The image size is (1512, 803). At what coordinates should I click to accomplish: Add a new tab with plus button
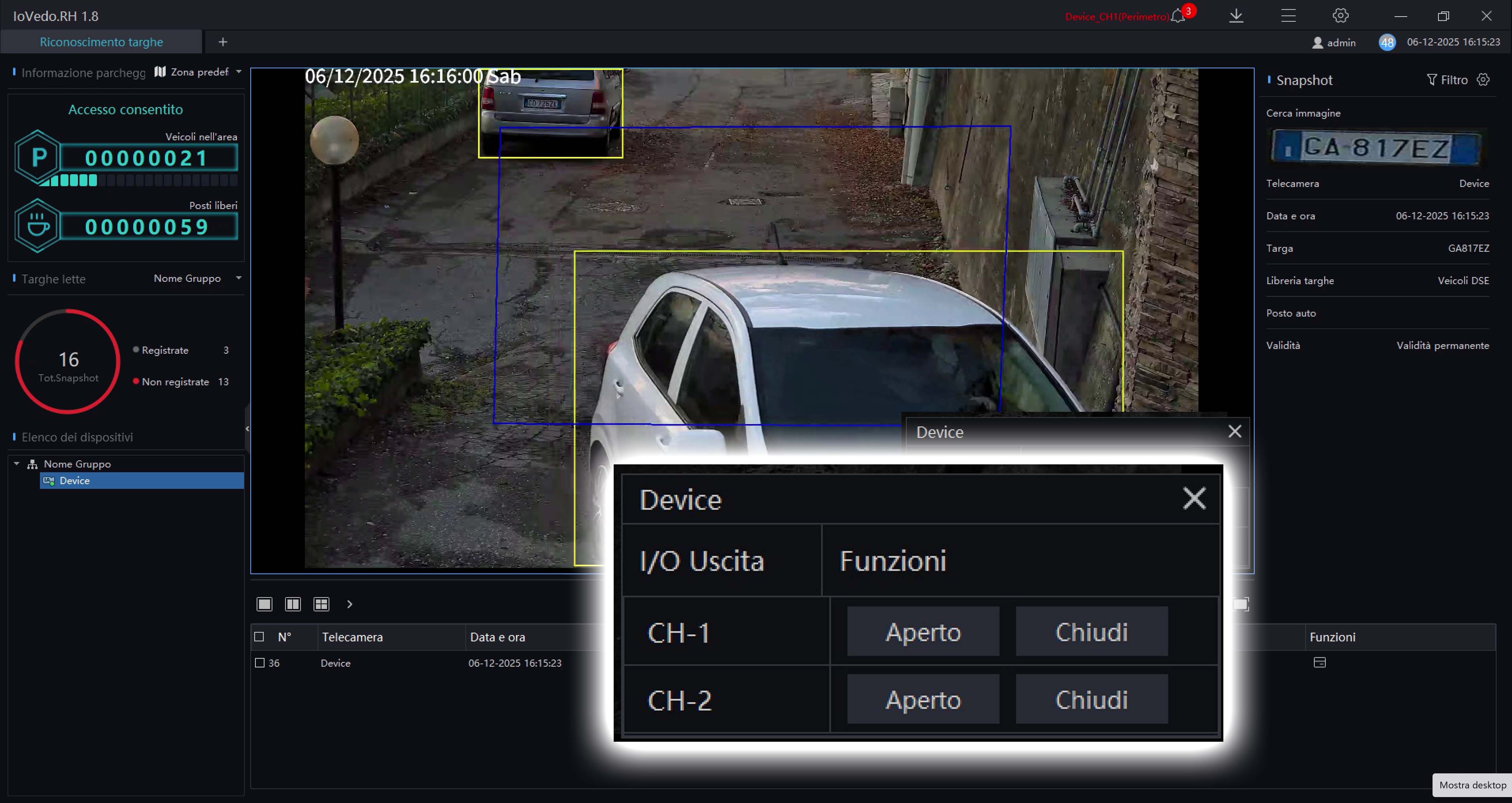[x=223, y=42]
